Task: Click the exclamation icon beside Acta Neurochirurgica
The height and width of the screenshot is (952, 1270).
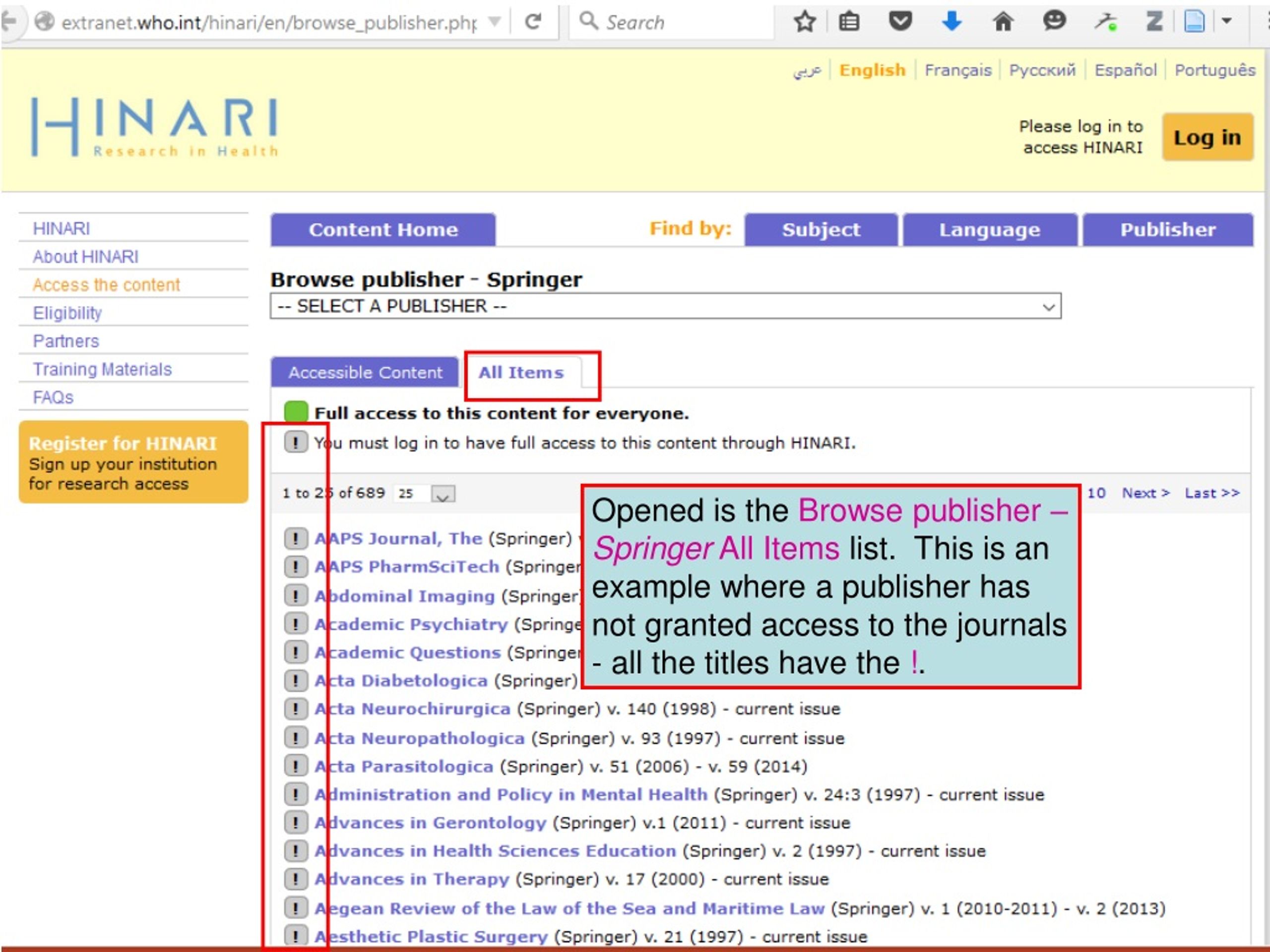Action: click(296, 709)
